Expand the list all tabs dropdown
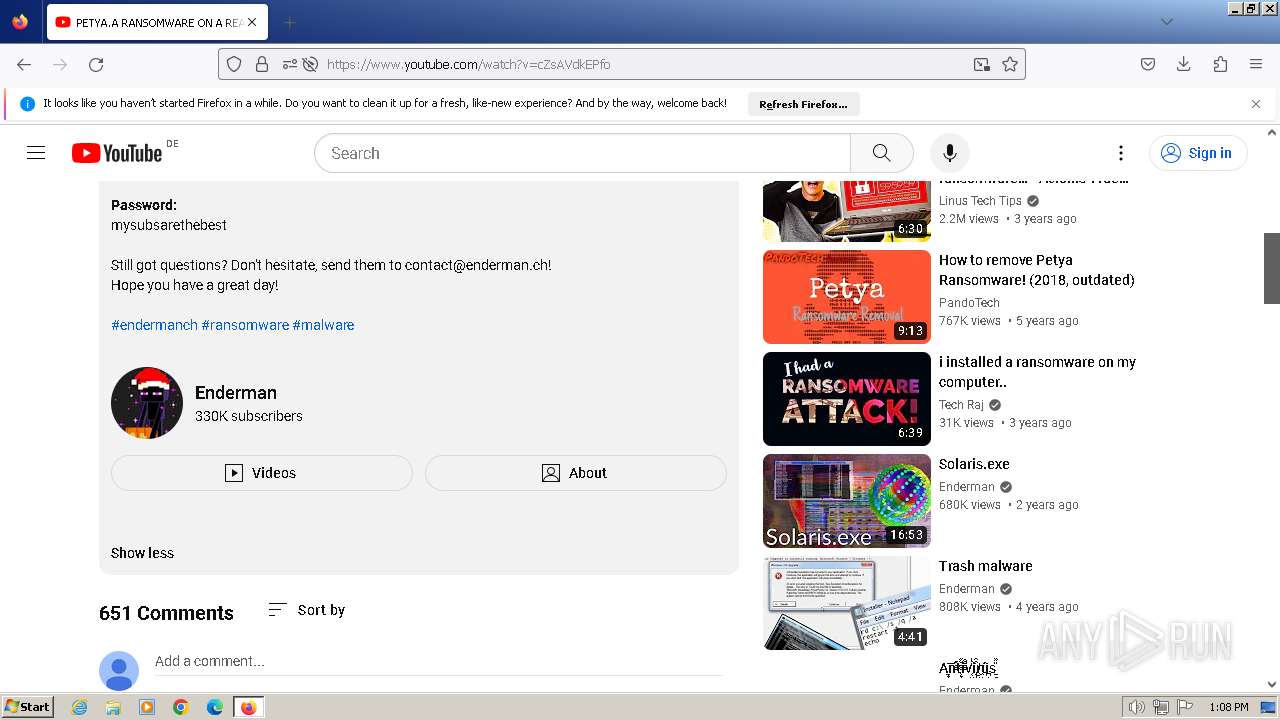Image resolution: width=1280 pixels, height=720 pixels. (x=1166, y=22)
